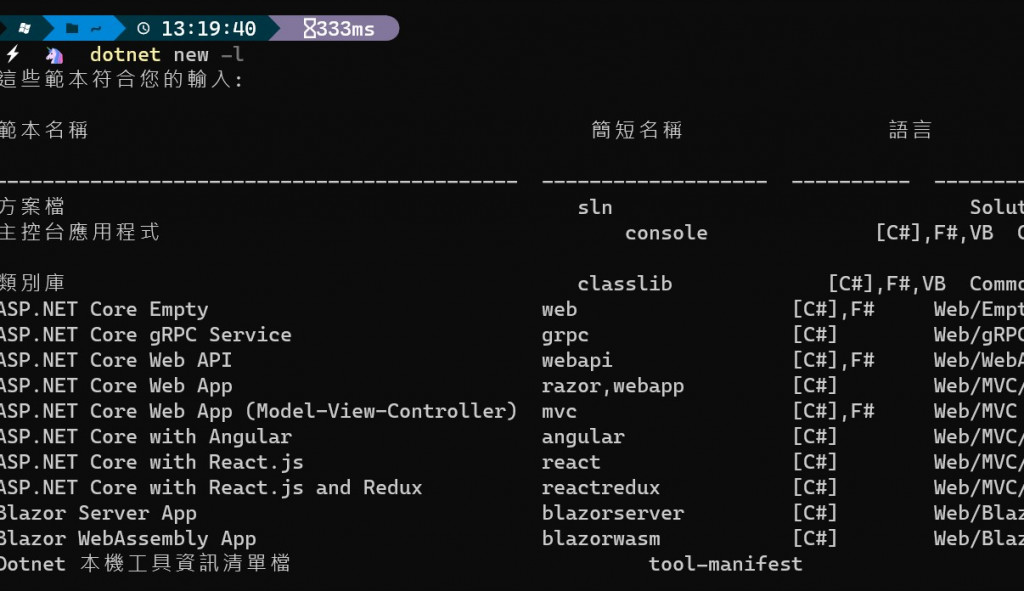Click the 'tool-manifest' short name
The image size is (1024, 591).
coord(726,564)
